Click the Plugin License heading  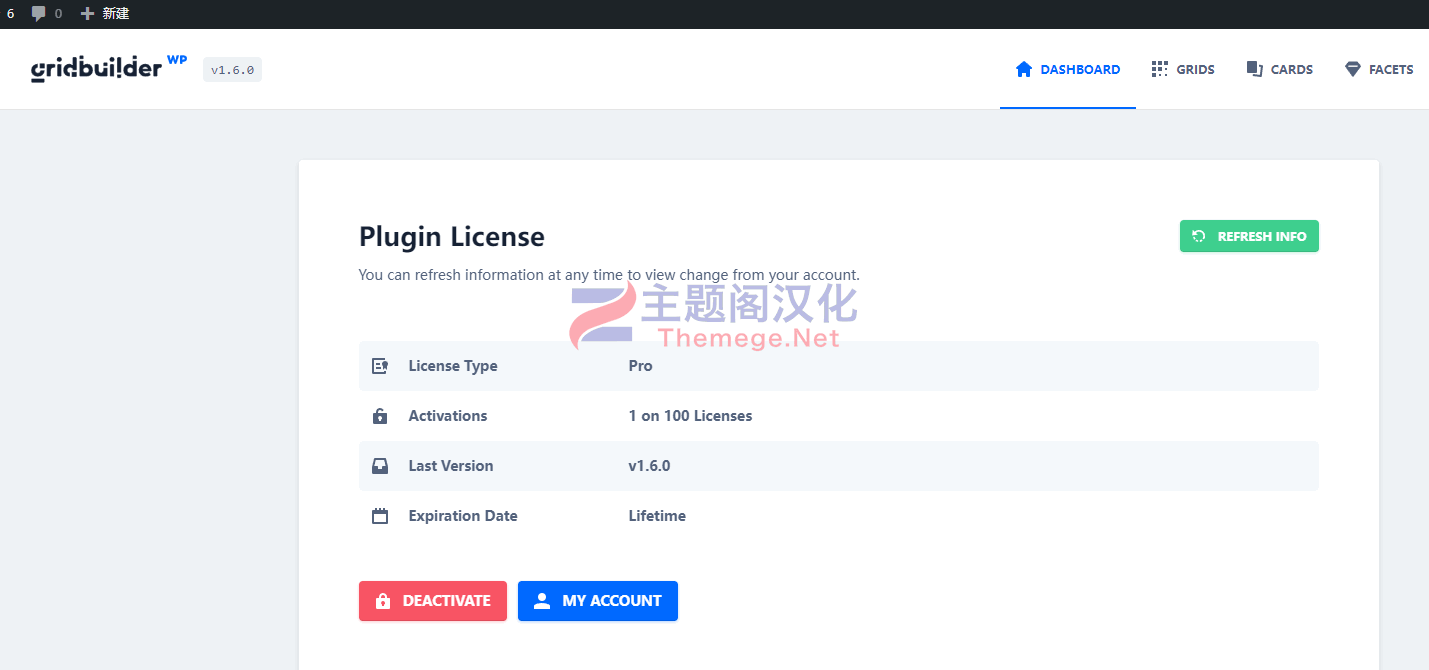click(x=452, y=237)
